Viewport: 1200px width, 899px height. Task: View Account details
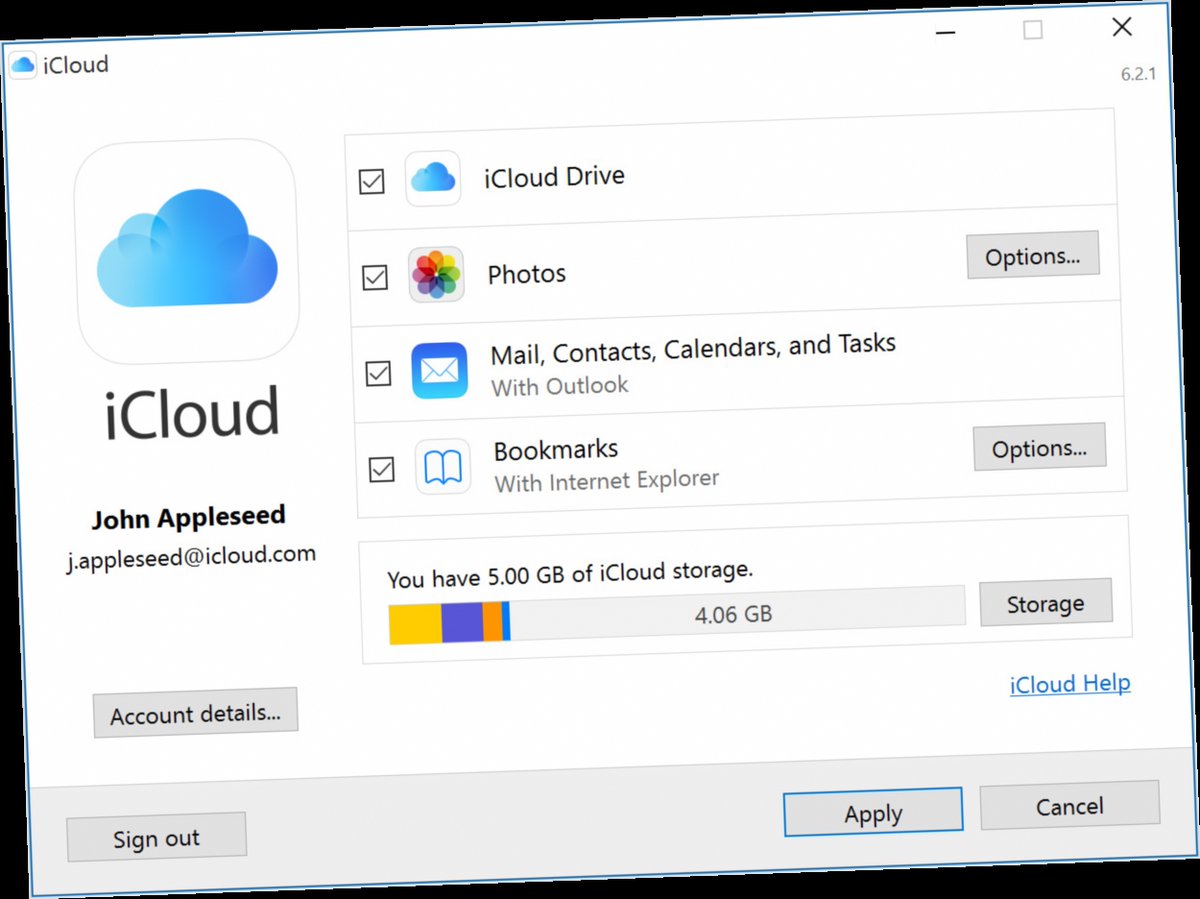(195, 713)
